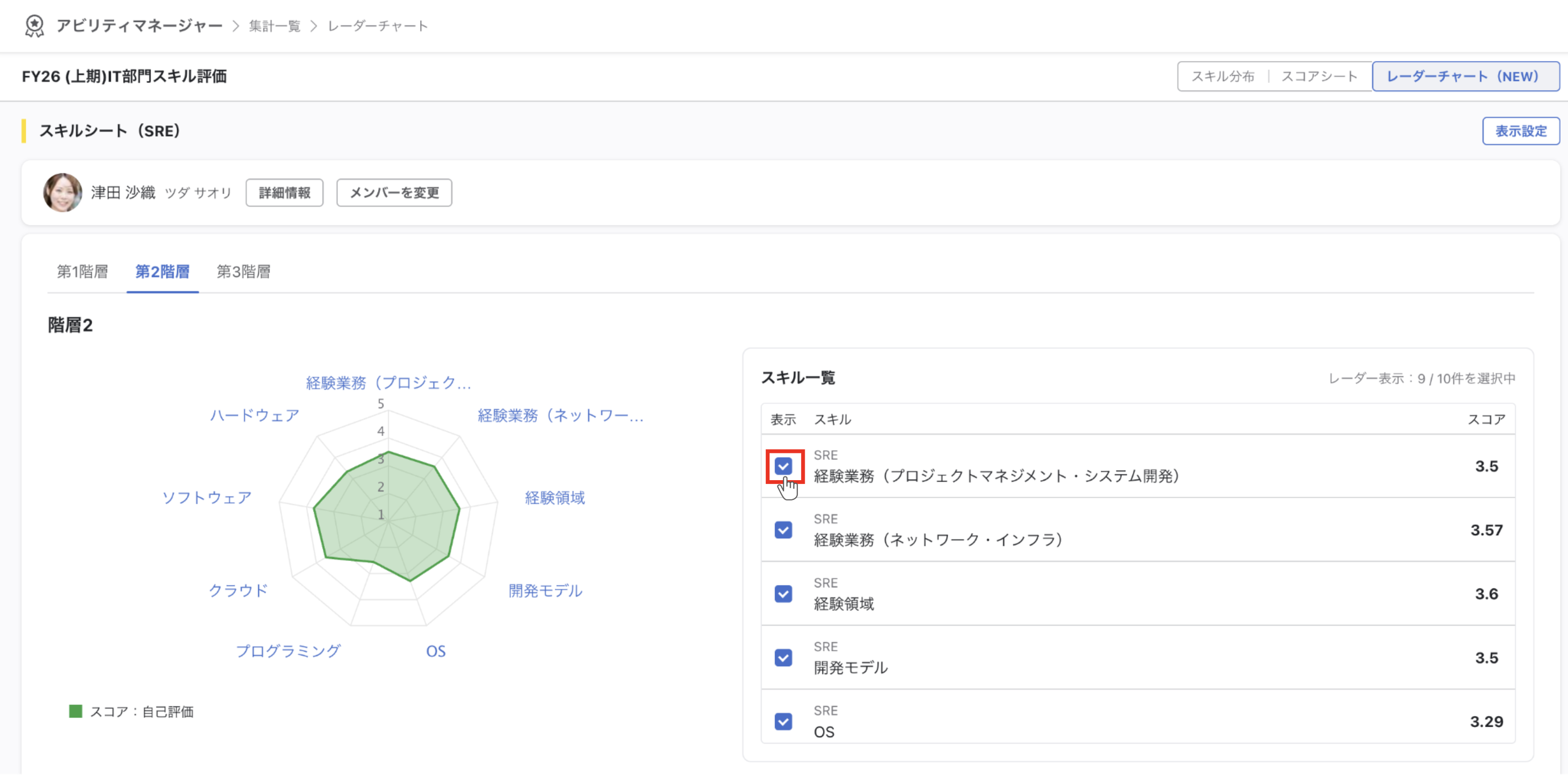Uncheck the ネットワーク・インフラ skill checkbox
The height and width of the screenshot is (780, 1568).
pyautogui.click(x=783, y=530)
